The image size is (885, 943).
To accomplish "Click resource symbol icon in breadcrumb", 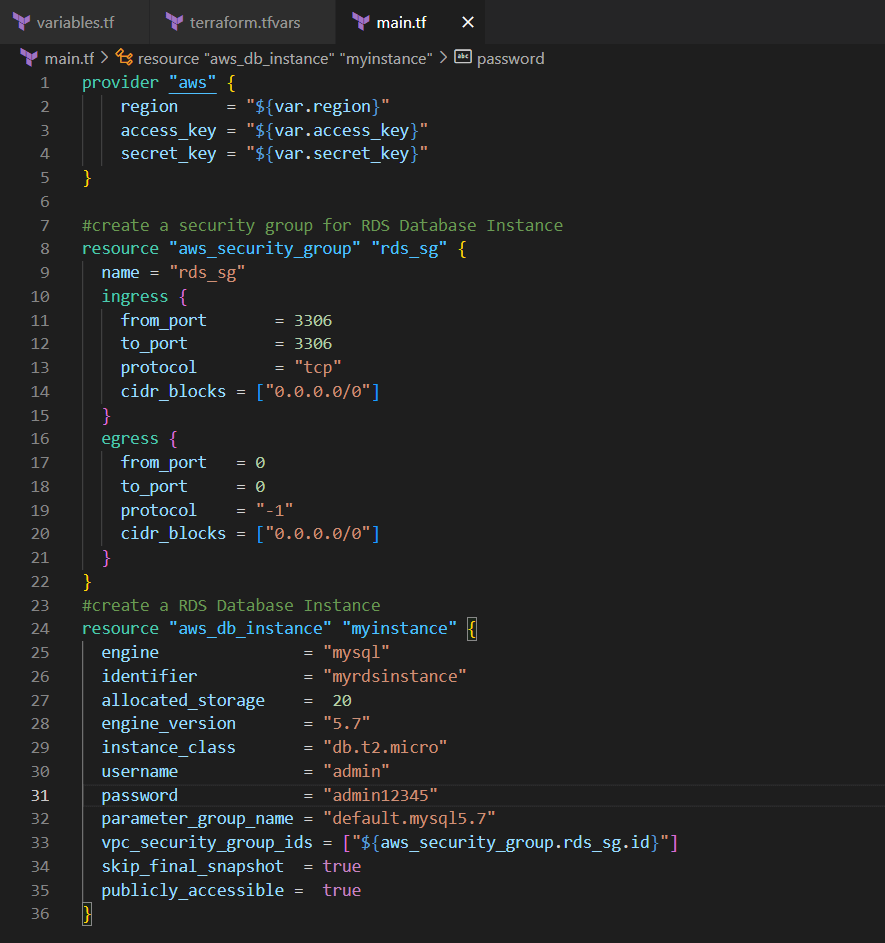I will [124, 57].
